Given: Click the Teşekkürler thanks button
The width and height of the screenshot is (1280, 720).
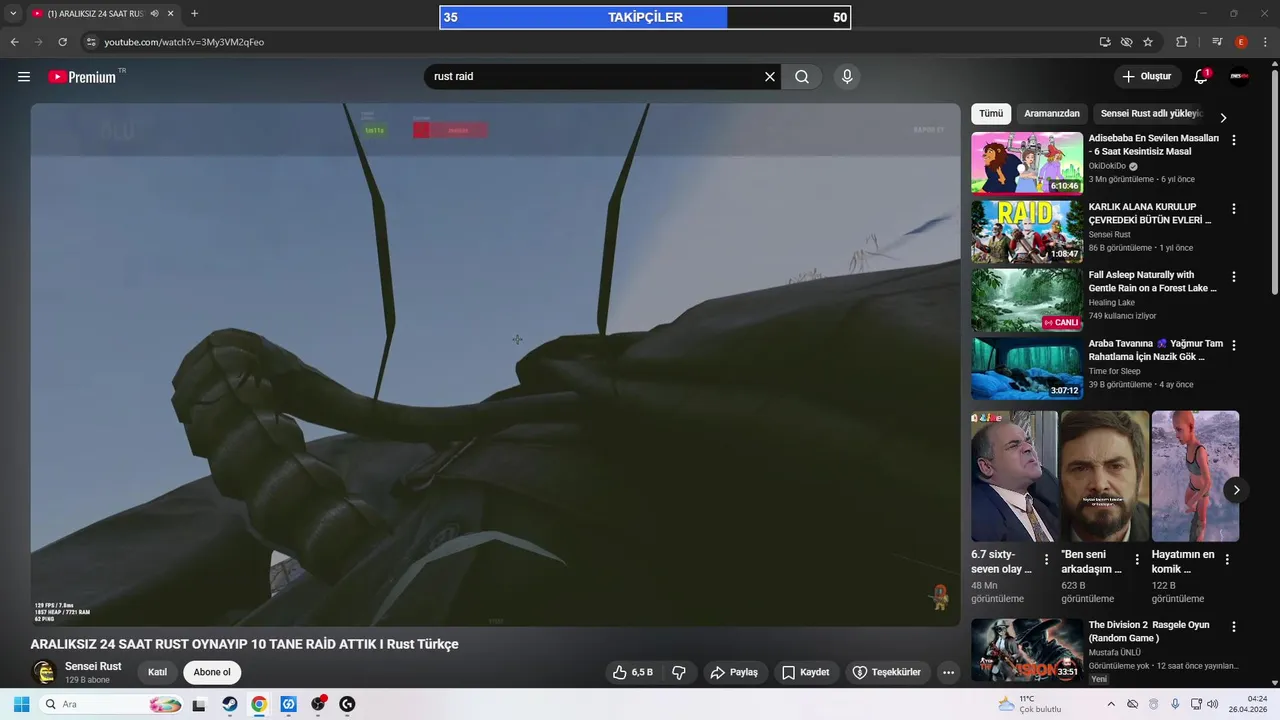Looking at the screenshot, I should point(887,672).
